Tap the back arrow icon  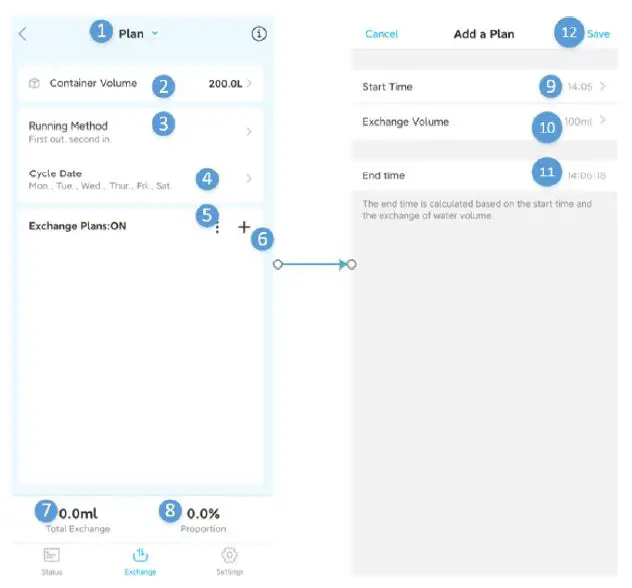pyautogui.click(x=23, y=34)
